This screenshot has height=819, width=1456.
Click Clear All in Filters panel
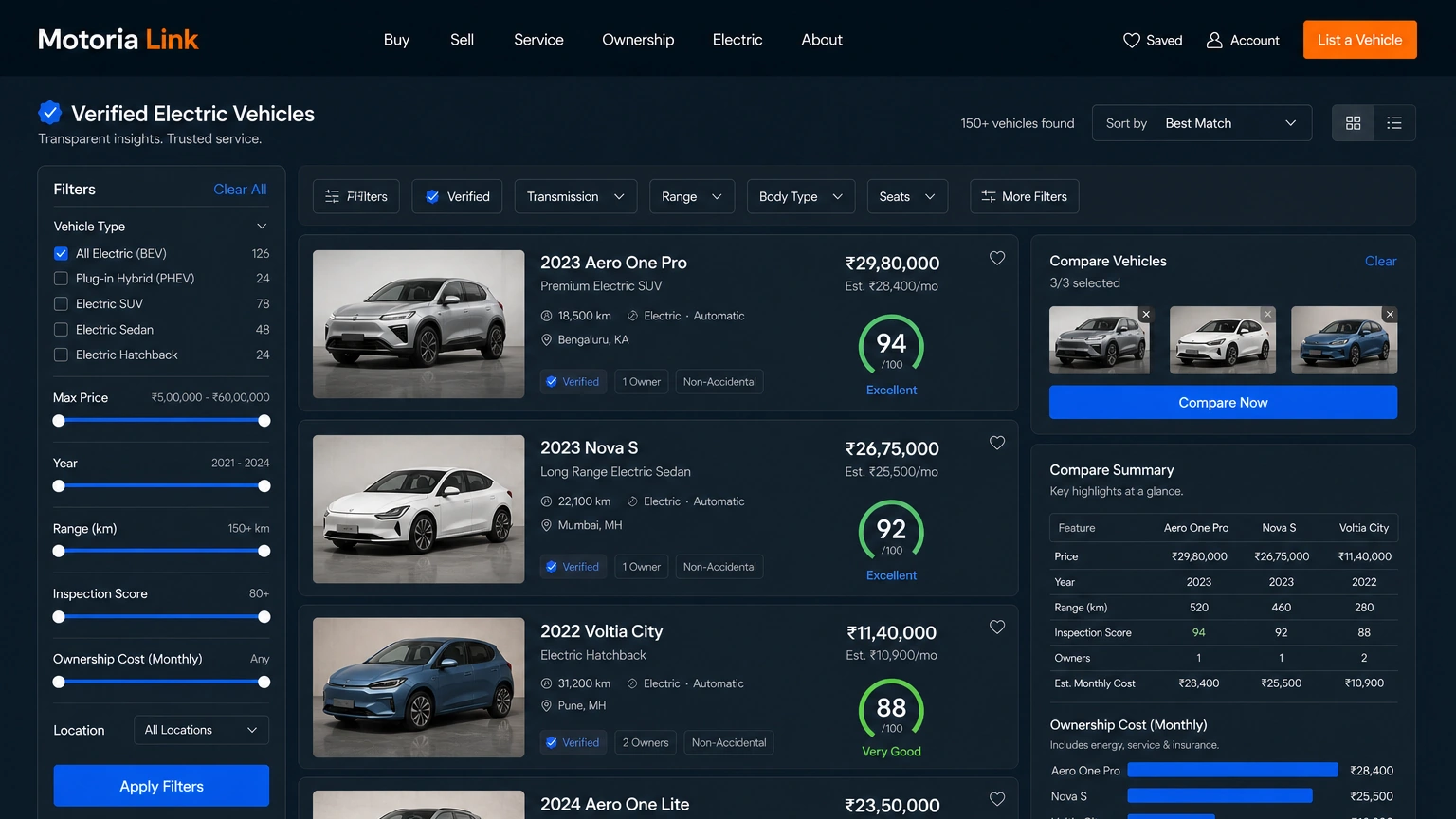coord(240,190)
